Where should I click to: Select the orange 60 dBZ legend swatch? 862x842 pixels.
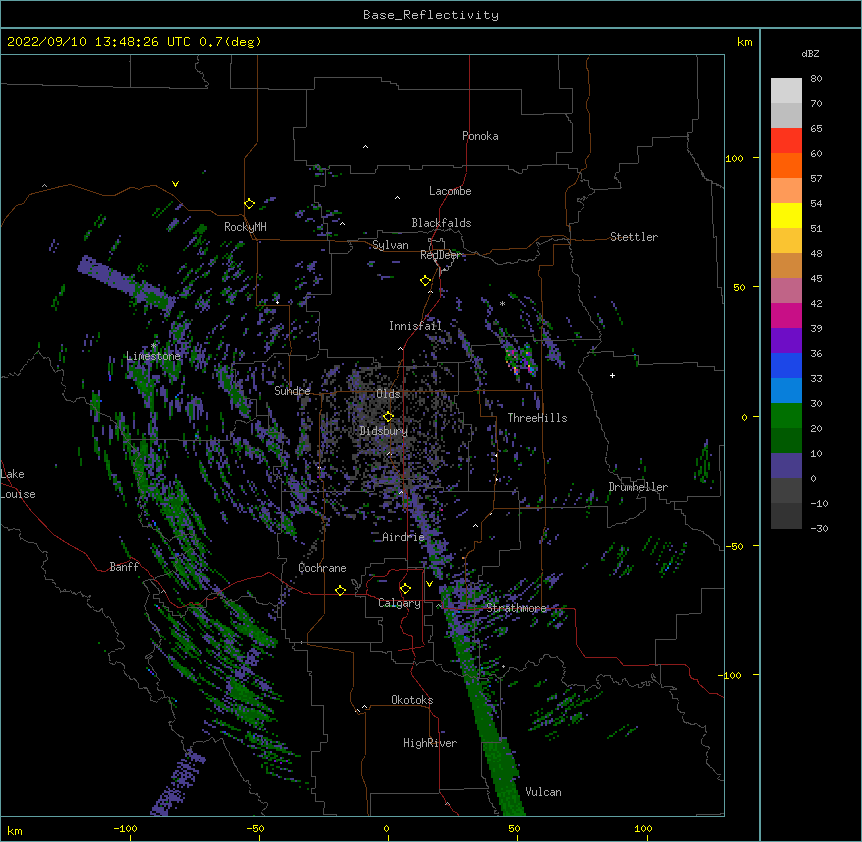[786, 165]
